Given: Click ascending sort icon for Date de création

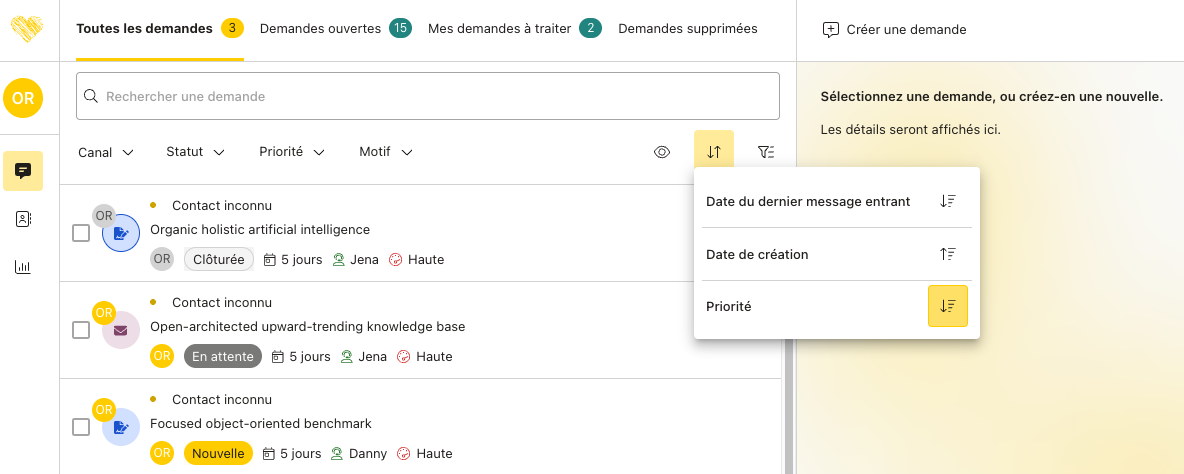Looking at the screenshot, I should click(948, 254).
